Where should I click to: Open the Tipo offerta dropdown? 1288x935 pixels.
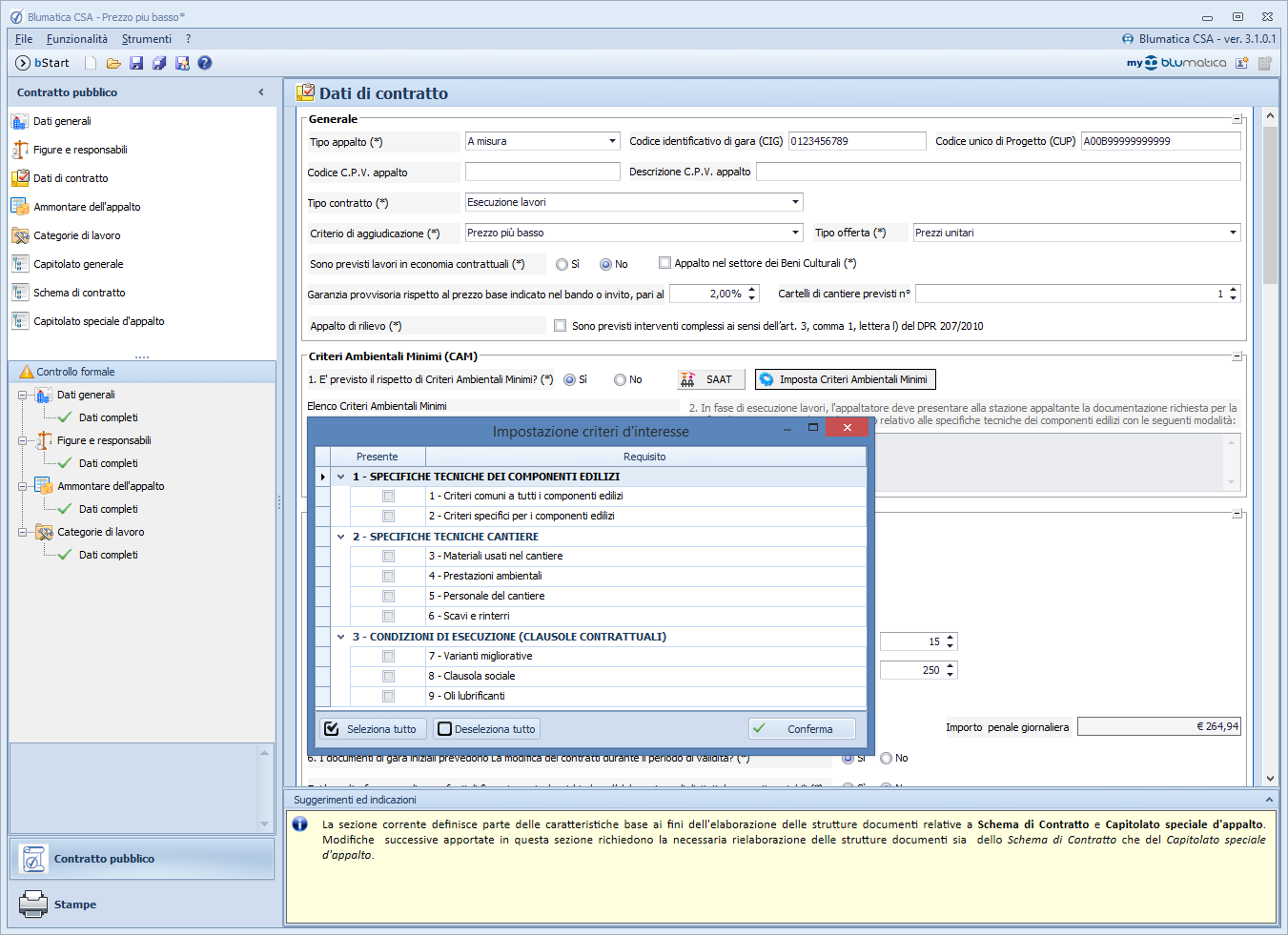(1233, 233)
